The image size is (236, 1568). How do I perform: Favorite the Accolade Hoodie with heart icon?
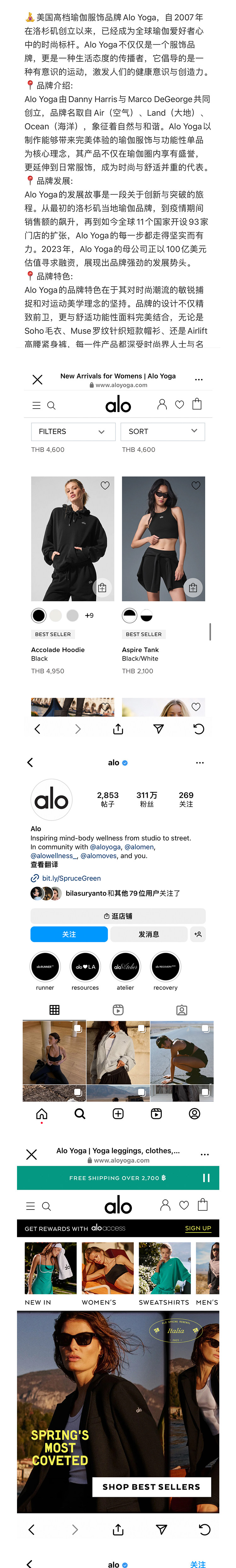pyautogui.click(x=105, y=485)
